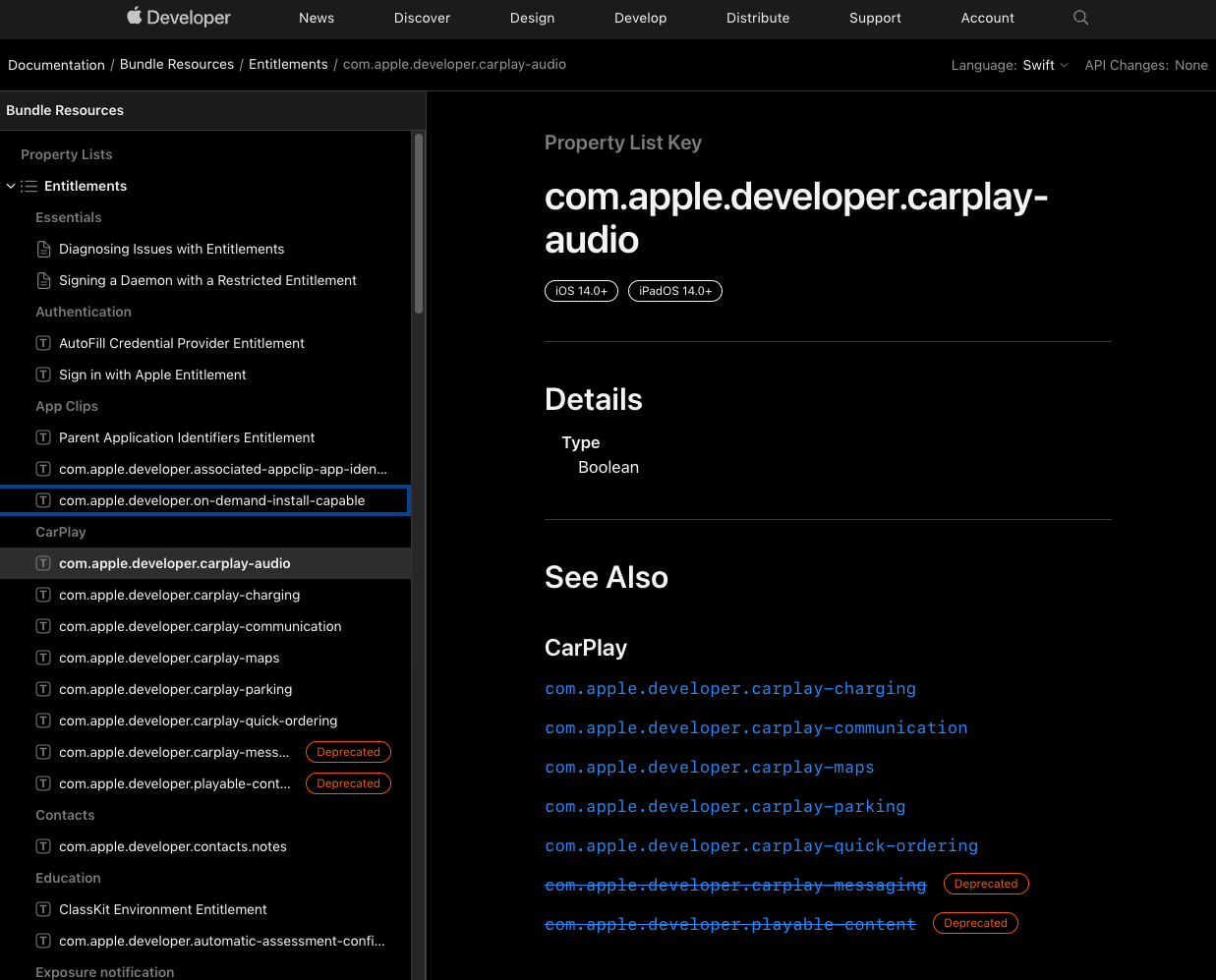
Task: Click the type icon beside automatic-assessment-confi… entry
Action: click(x=43, y=941)
